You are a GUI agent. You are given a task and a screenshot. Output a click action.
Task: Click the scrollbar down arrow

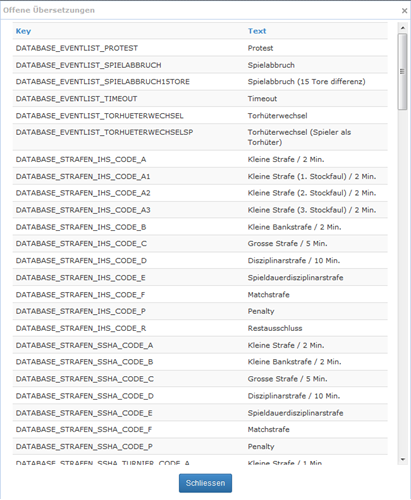403,459
